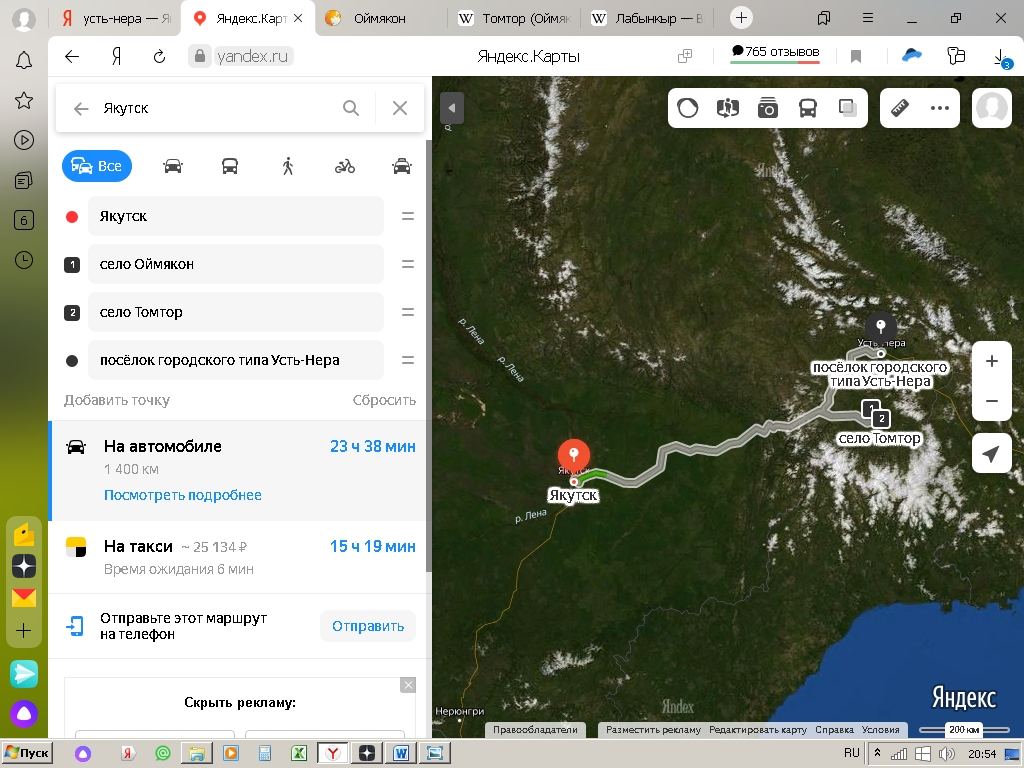Open 'Редактировать карту' link
The width and height of the screenshot is (1024, 768).
pos(758,729)
